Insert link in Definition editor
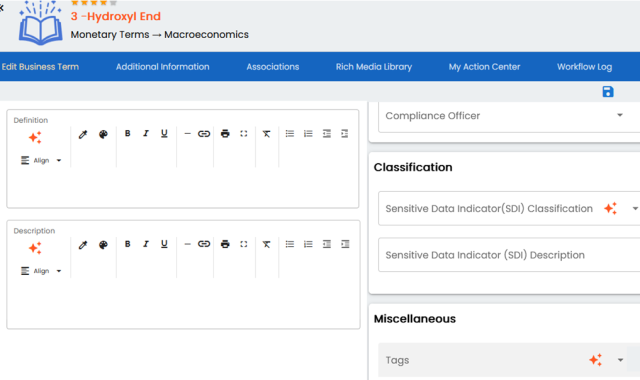The image size is (640, 380). point(204,133)
